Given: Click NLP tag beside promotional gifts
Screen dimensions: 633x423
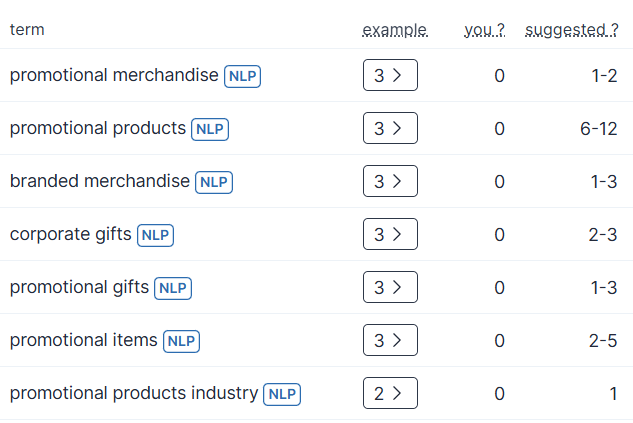Looking at the screenshot, I should click(x=173, y=288).
